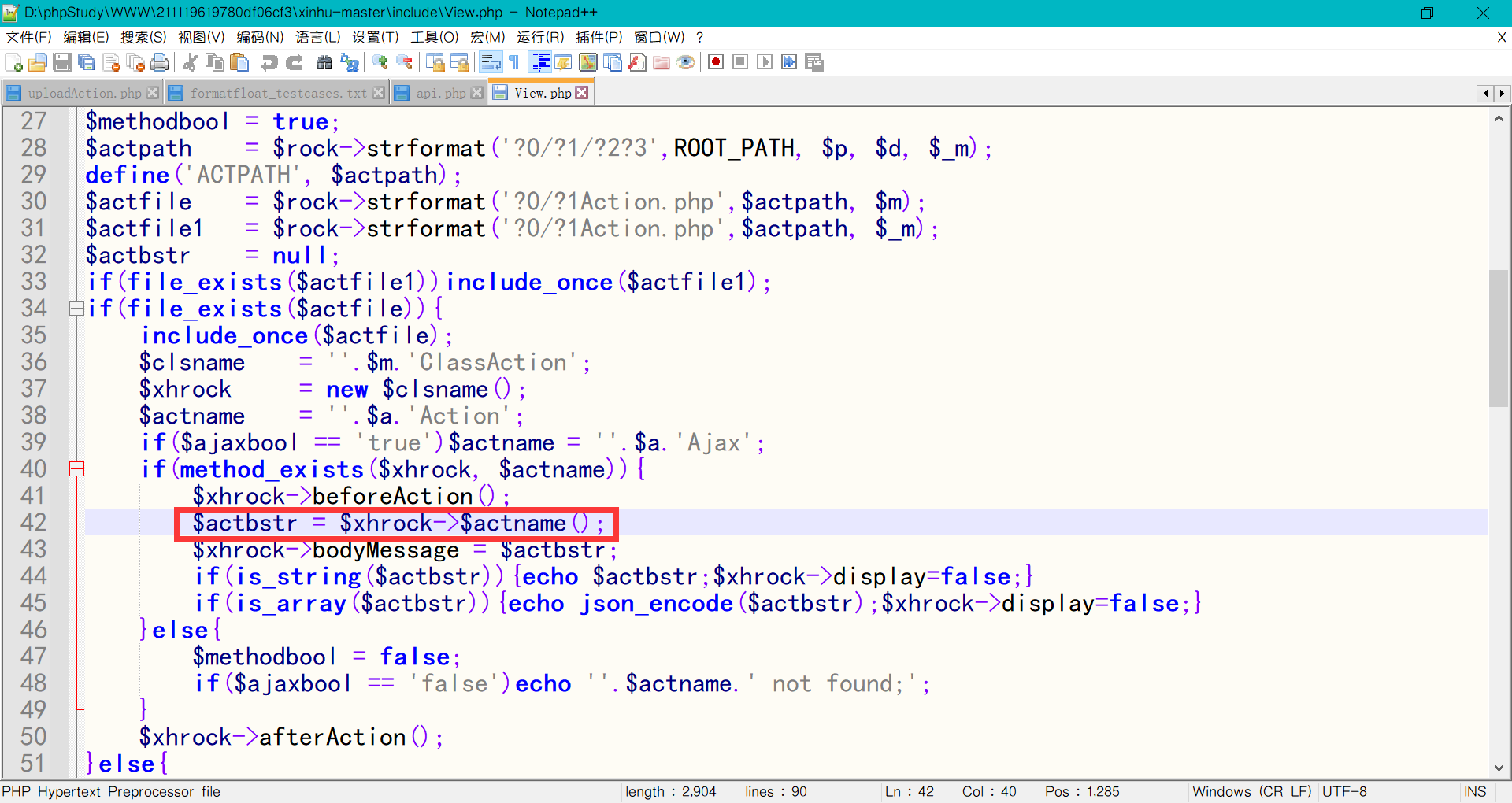1512x803 pixels.
Task: Open the 编辑(E) menu
Action: point(86,37)
